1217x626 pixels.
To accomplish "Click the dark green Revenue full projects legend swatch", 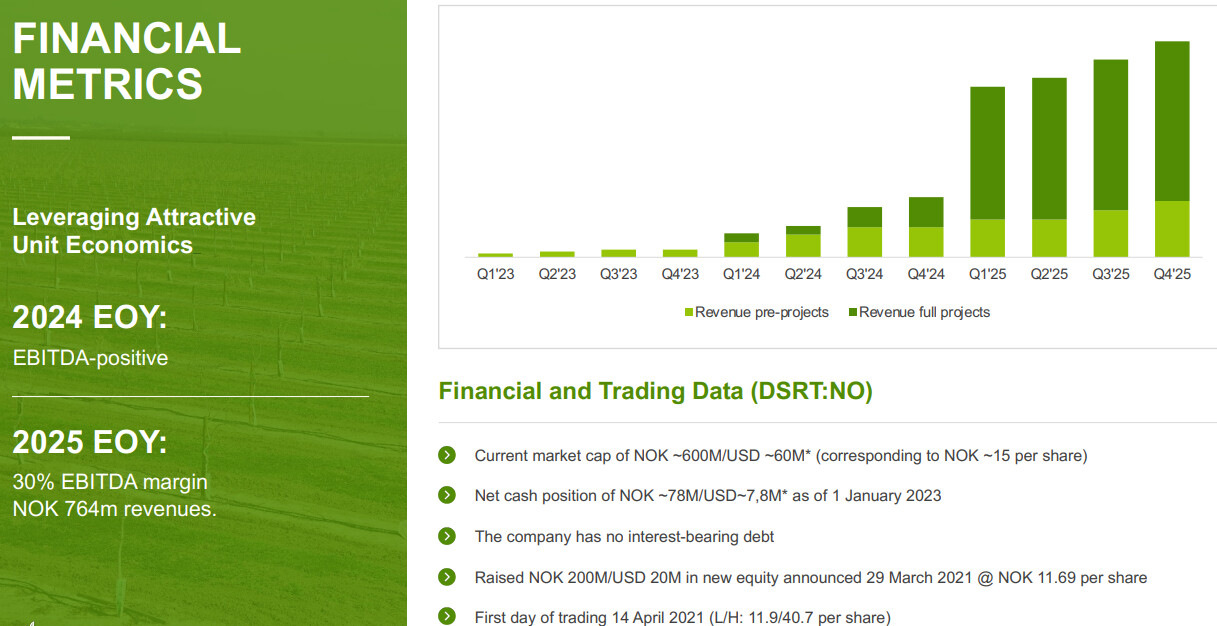I will click(852, 313).
